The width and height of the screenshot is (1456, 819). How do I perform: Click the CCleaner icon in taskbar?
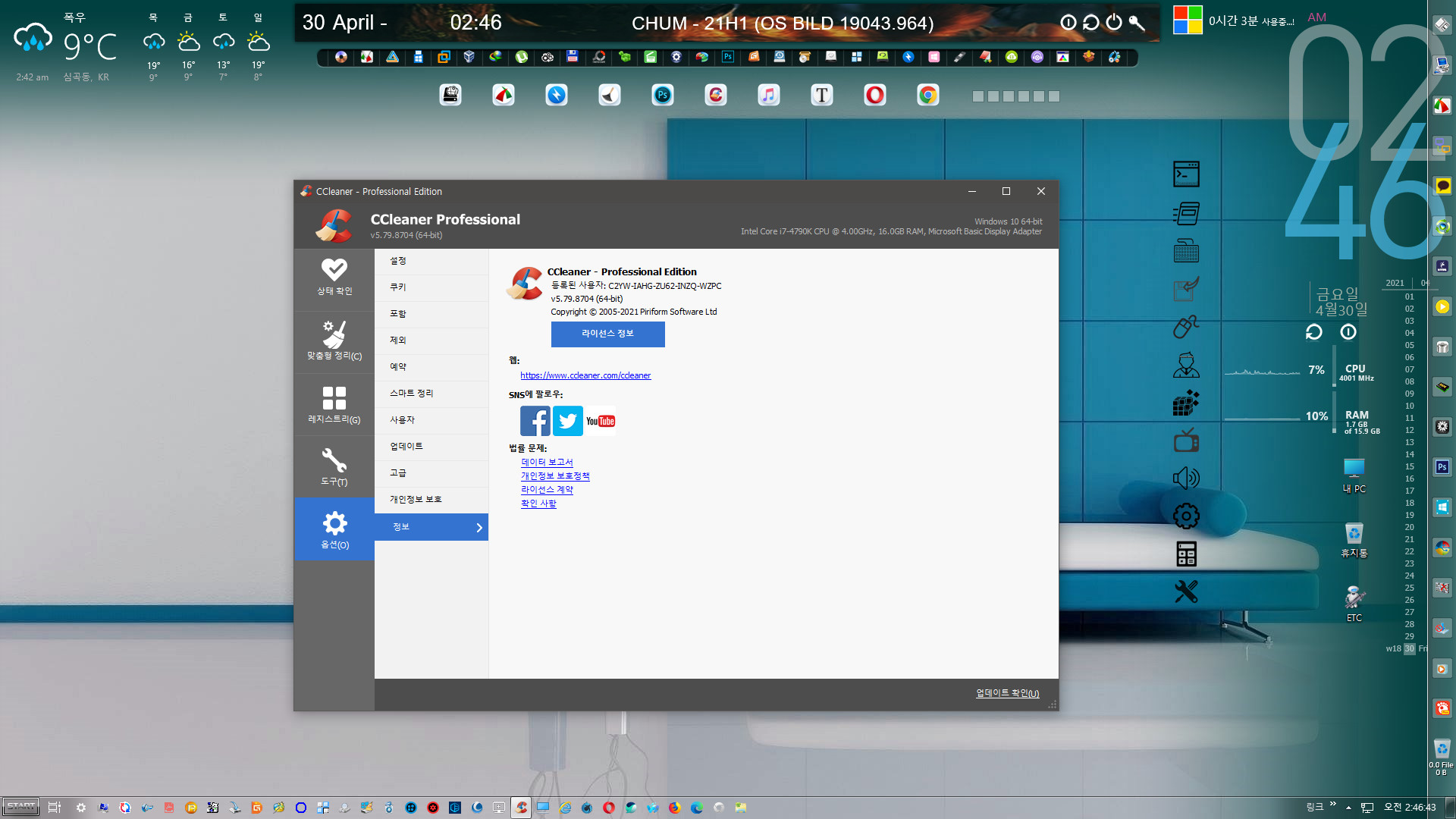521,808
